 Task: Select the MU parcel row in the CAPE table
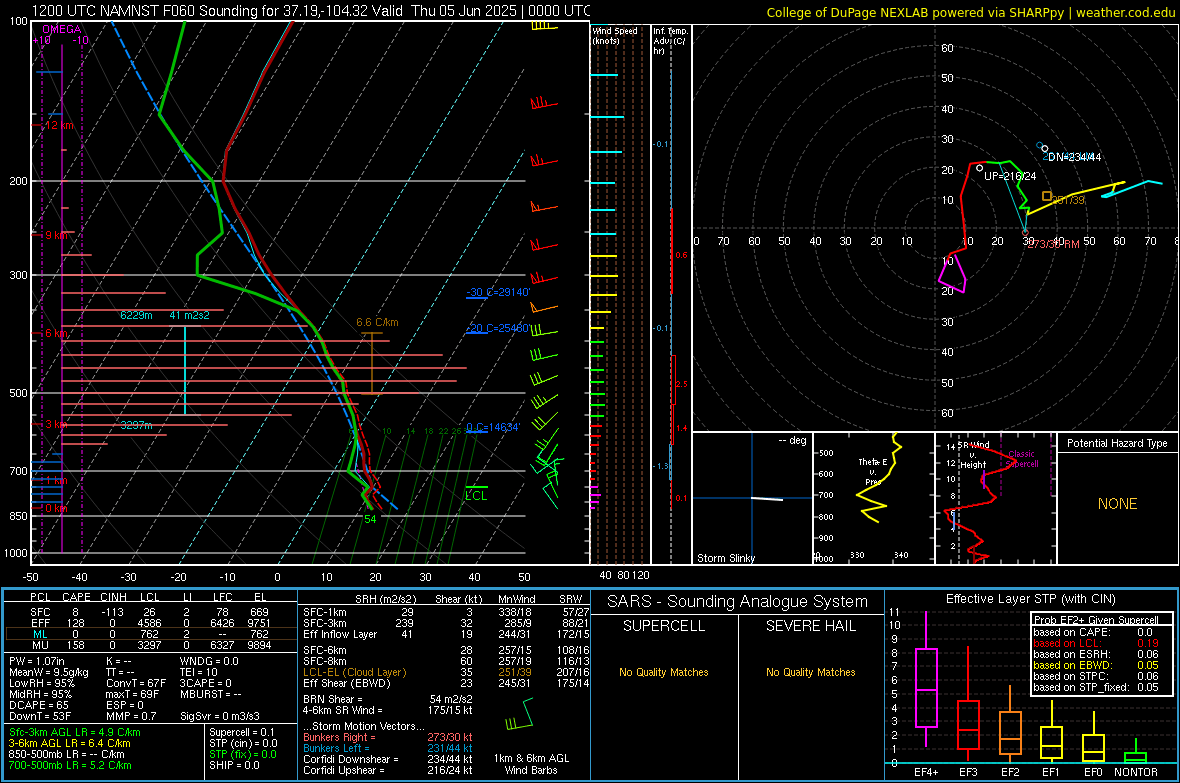pyautogui.click(x=151, y=644)
